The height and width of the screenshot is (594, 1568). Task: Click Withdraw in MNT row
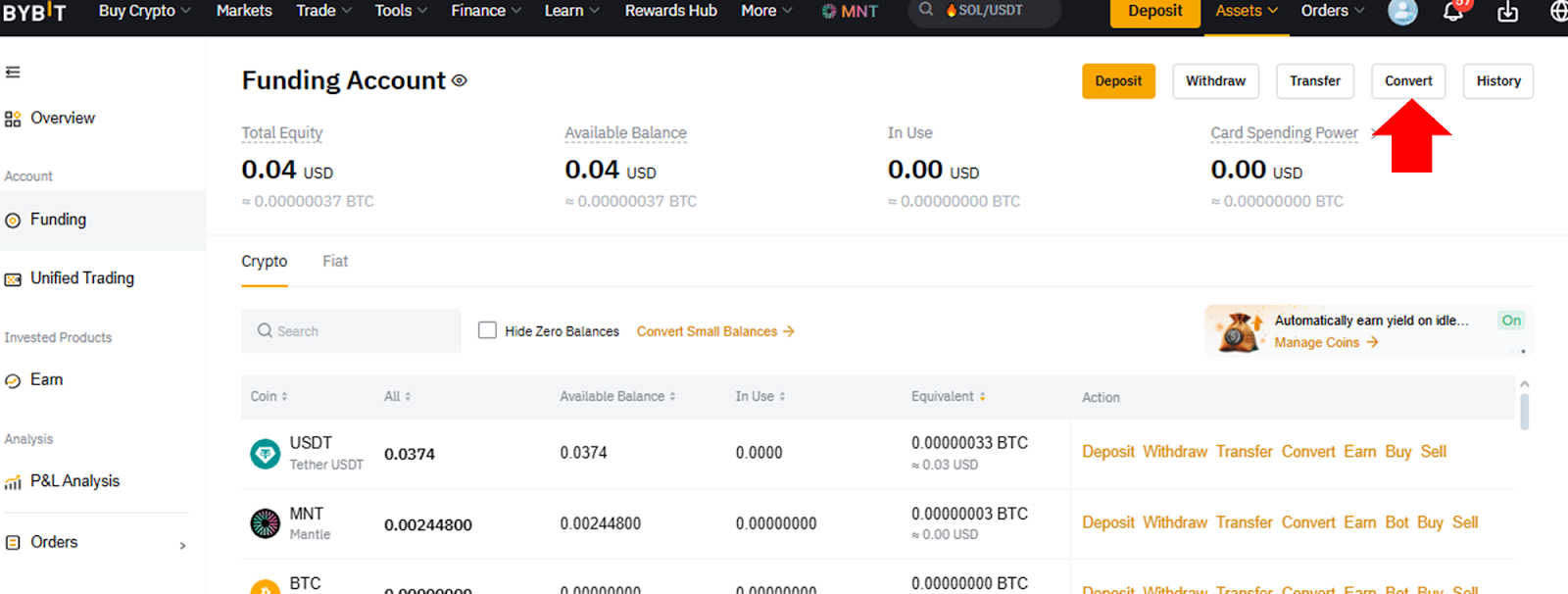click(1175, 523)
